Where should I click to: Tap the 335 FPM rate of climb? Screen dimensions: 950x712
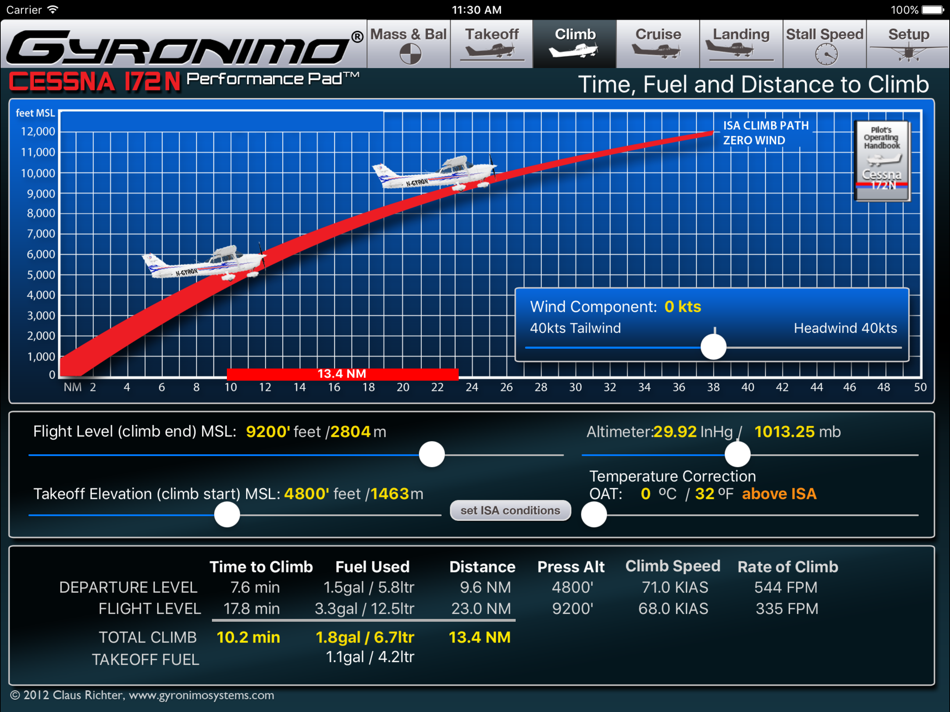786,608
